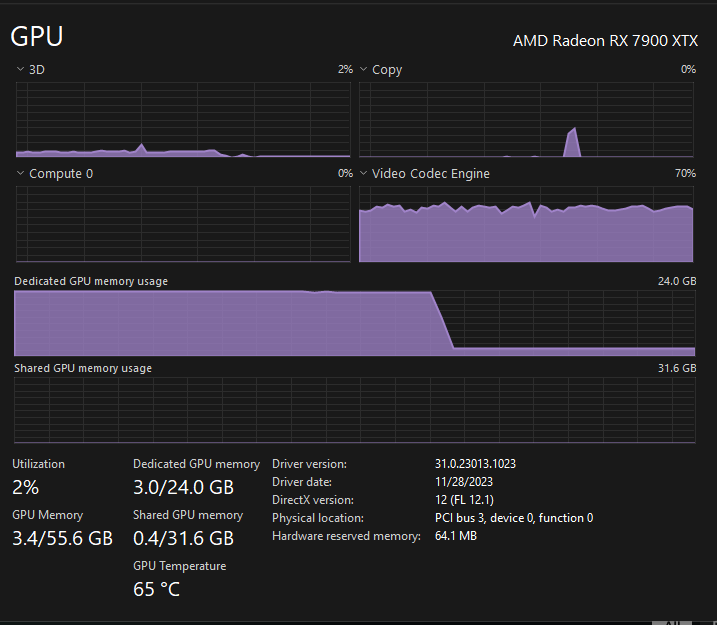Open the 3D engine dropdown chevron
The width and height of the screenshot is (717, 625).
coord(20,70)
